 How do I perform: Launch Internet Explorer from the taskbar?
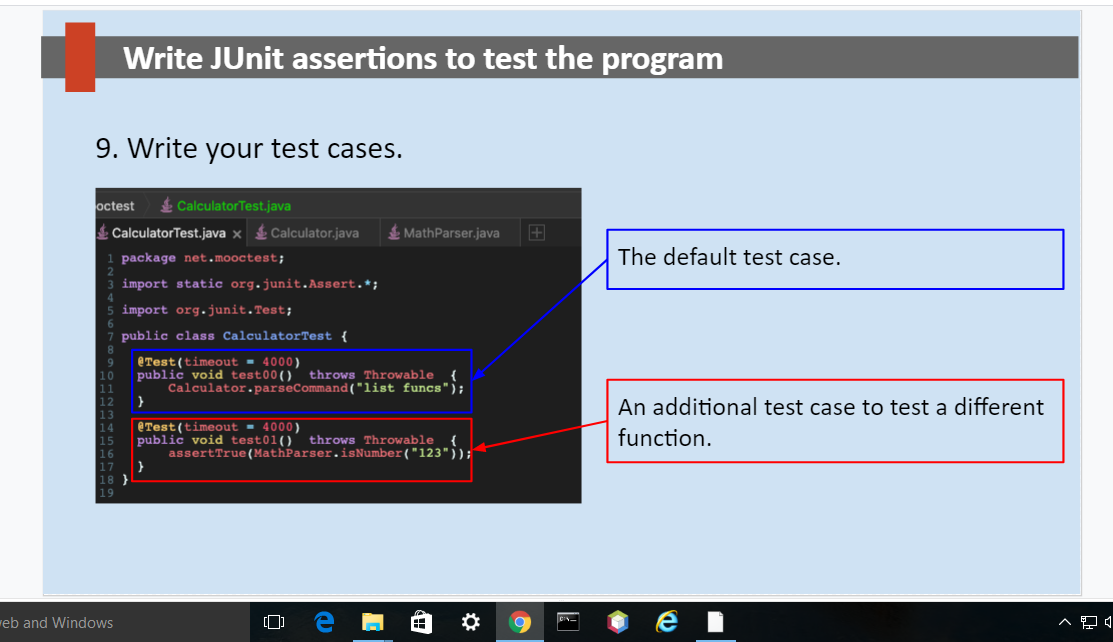(665, 622)
